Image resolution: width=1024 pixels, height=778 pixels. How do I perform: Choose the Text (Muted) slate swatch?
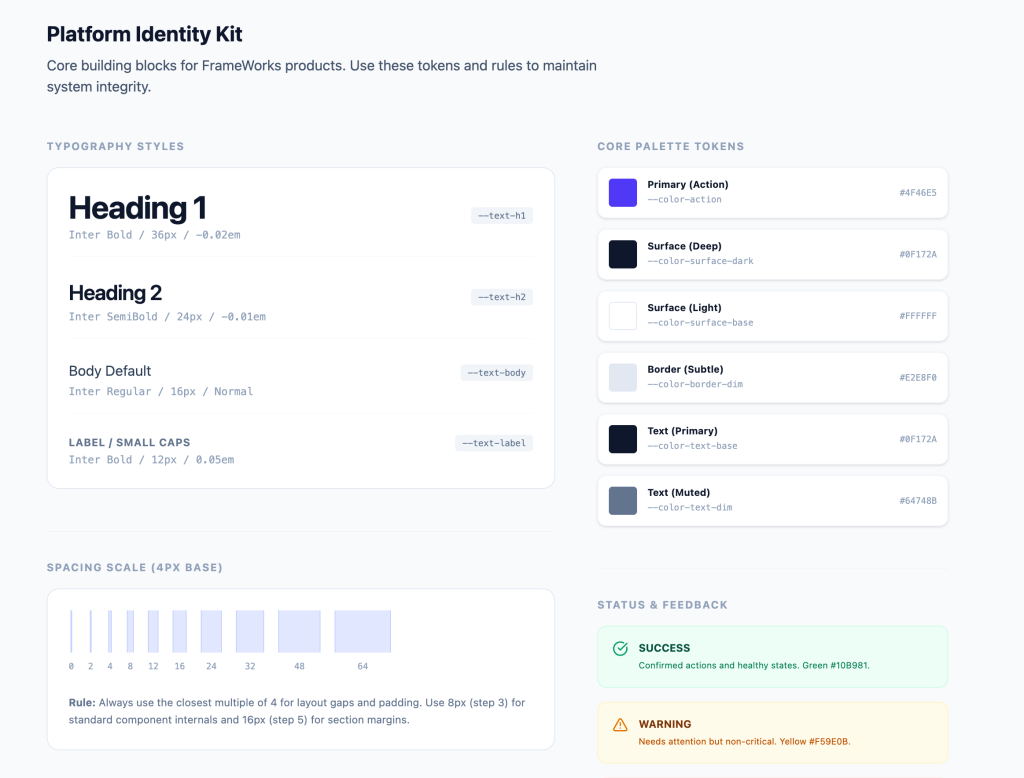click(x=623, y=500)
